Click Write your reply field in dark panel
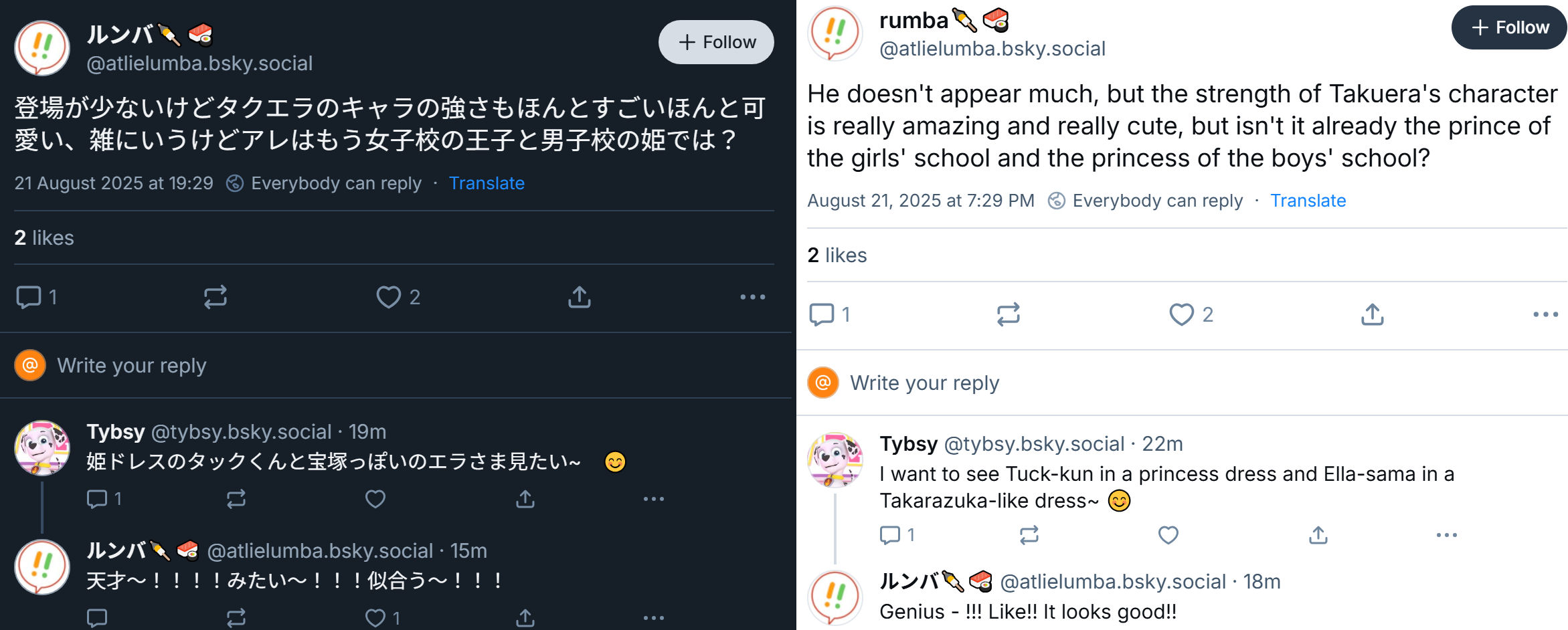Image resolution: width=1568 pixels, height=630 pixels. tap(396, 366)
